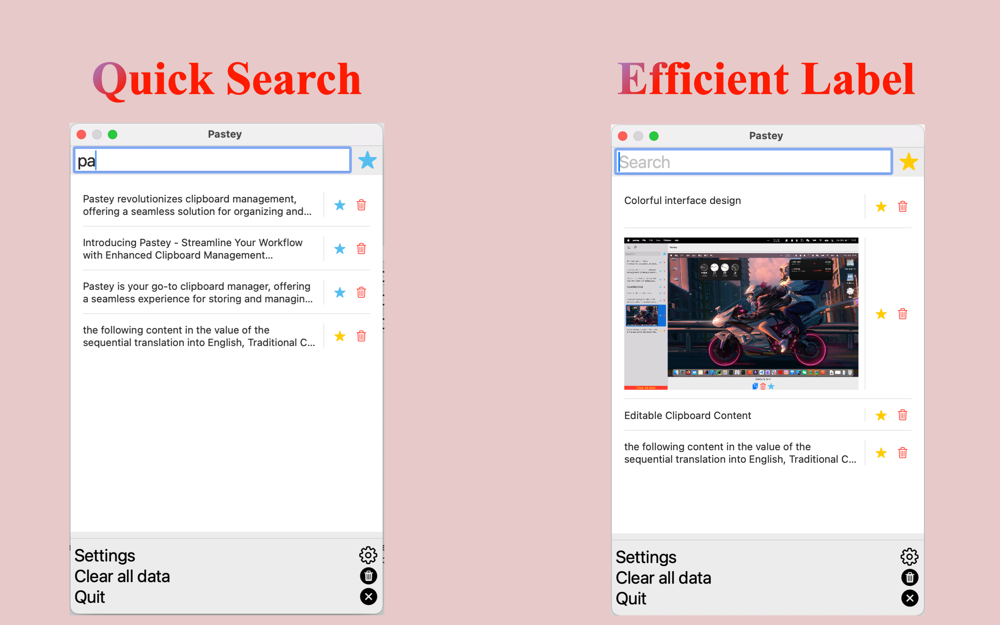Select the 'Editable Clipboard Content' text
Screen dimensions: 1000x625
click(688, 415)
